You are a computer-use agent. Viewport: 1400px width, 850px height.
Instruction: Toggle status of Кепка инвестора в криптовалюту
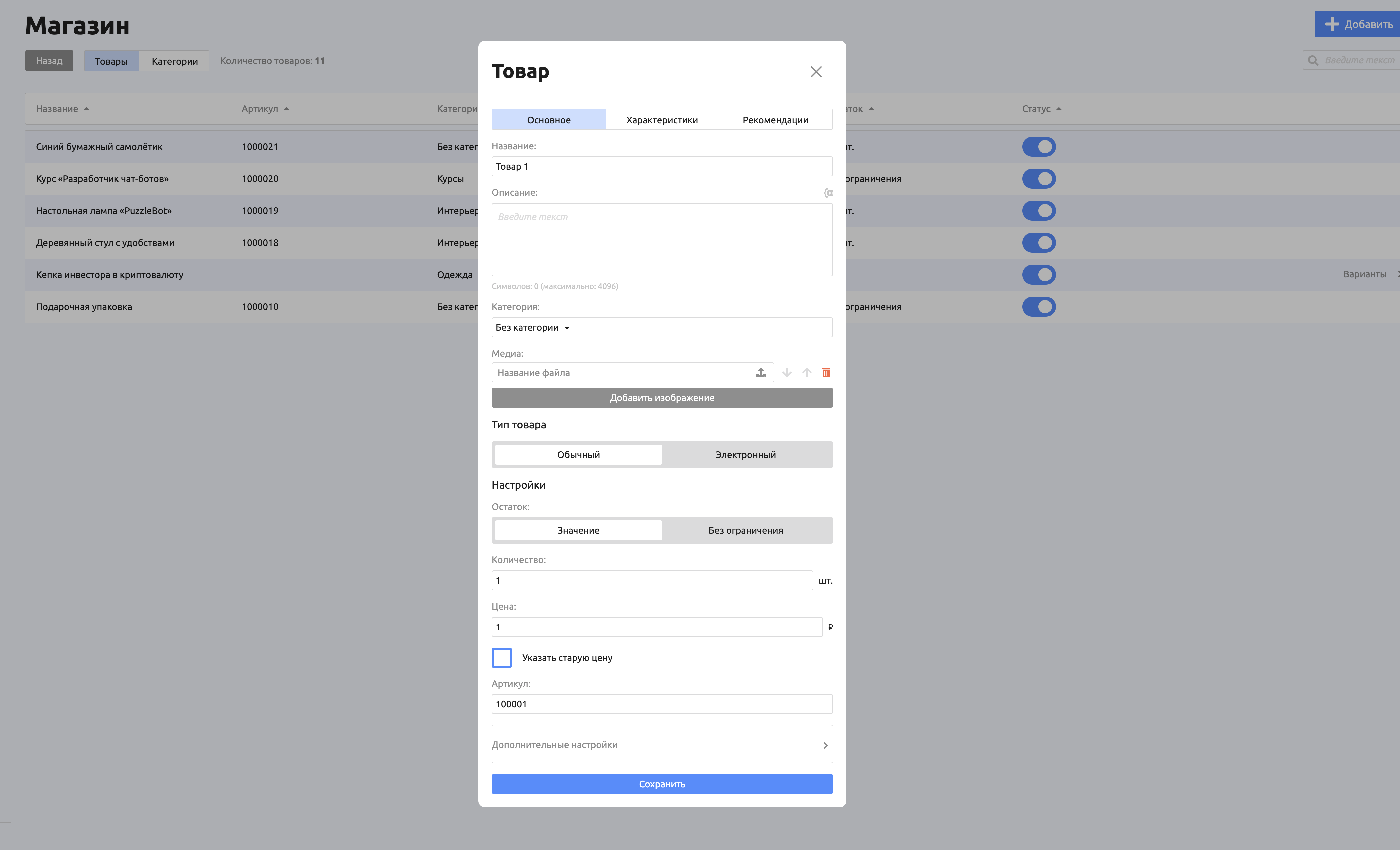pyautogui.click(x=1038, y=275)
